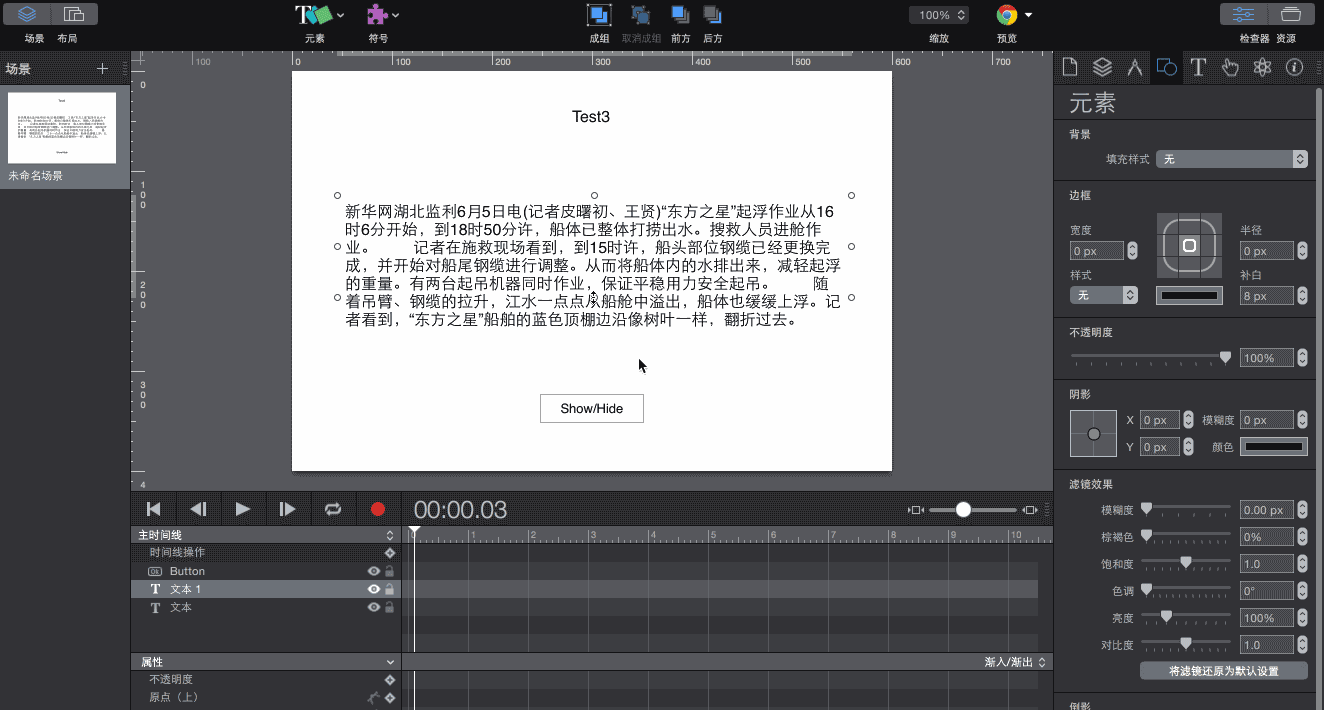Click the shadow 颜色 color swatch
Image resolution: width=1324 pixels, height=710 pixels.
pos(1273,447)
